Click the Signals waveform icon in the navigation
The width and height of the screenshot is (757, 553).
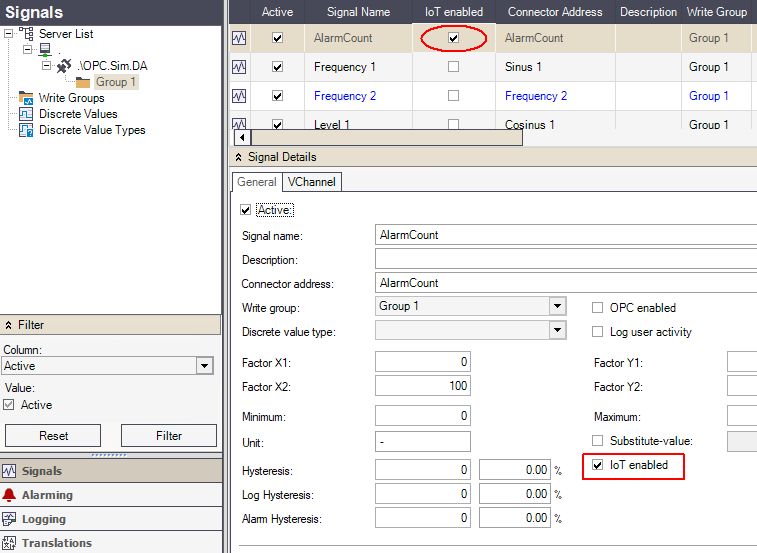click(9, 471)
